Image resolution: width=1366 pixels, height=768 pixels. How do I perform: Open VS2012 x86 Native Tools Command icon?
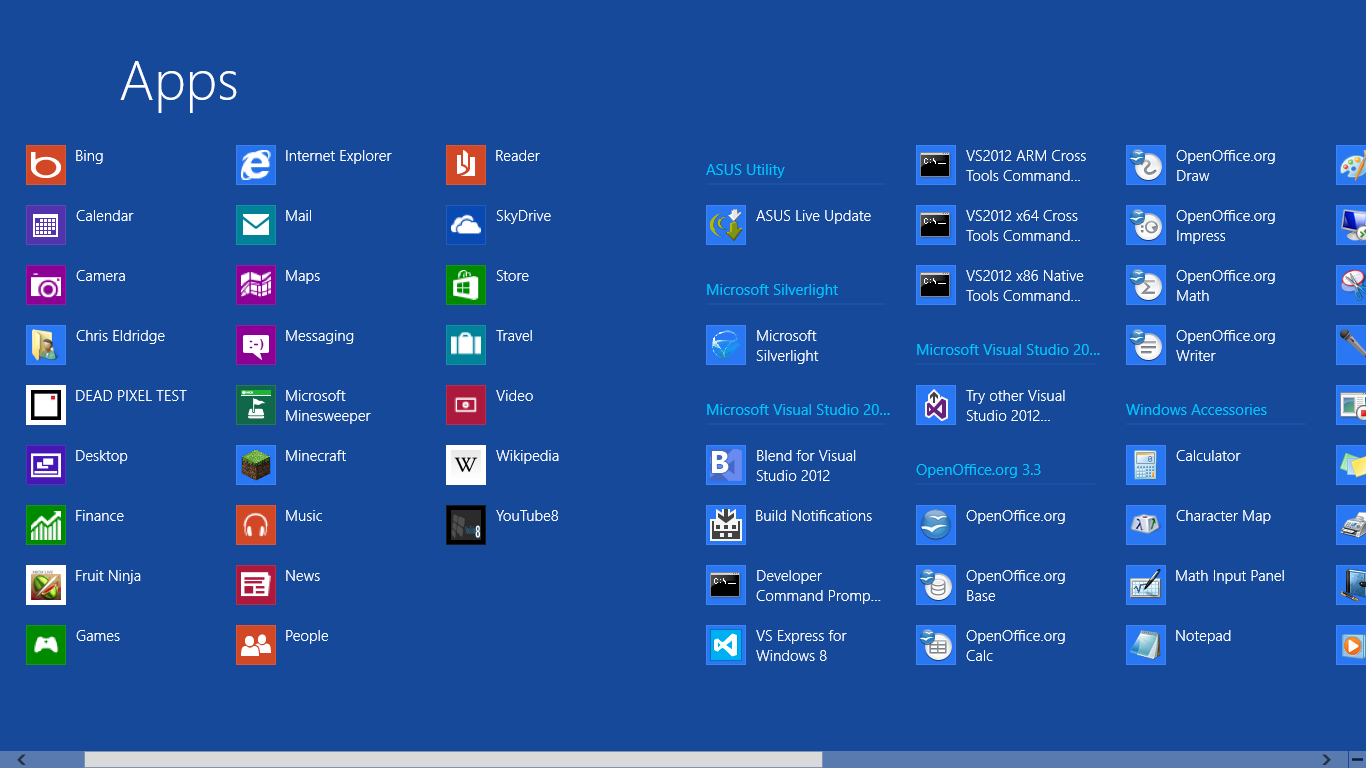click(936, 285)
